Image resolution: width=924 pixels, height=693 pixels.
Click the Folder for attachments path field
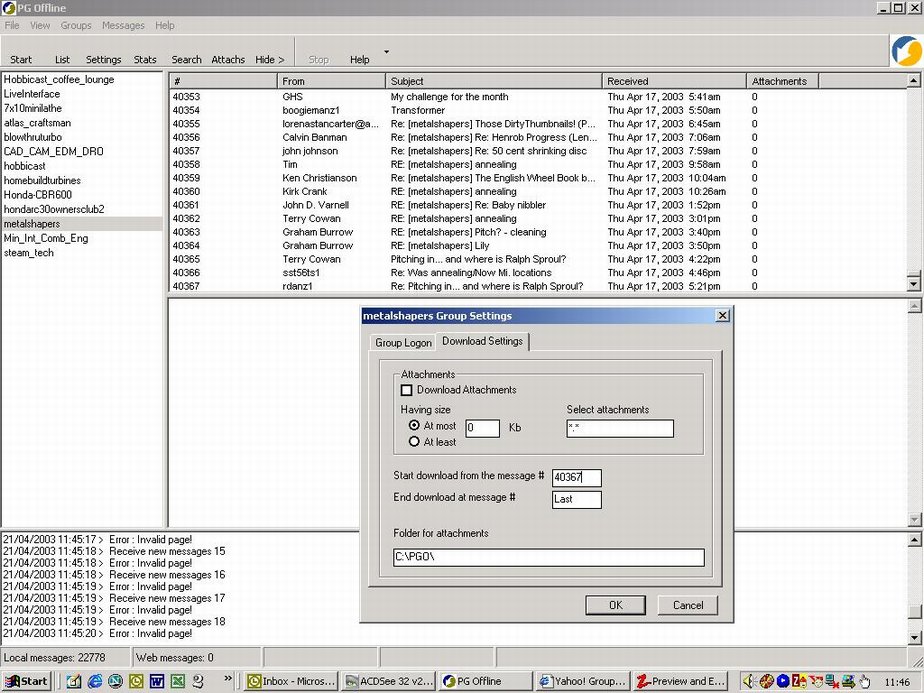click(x=549, y=558)
